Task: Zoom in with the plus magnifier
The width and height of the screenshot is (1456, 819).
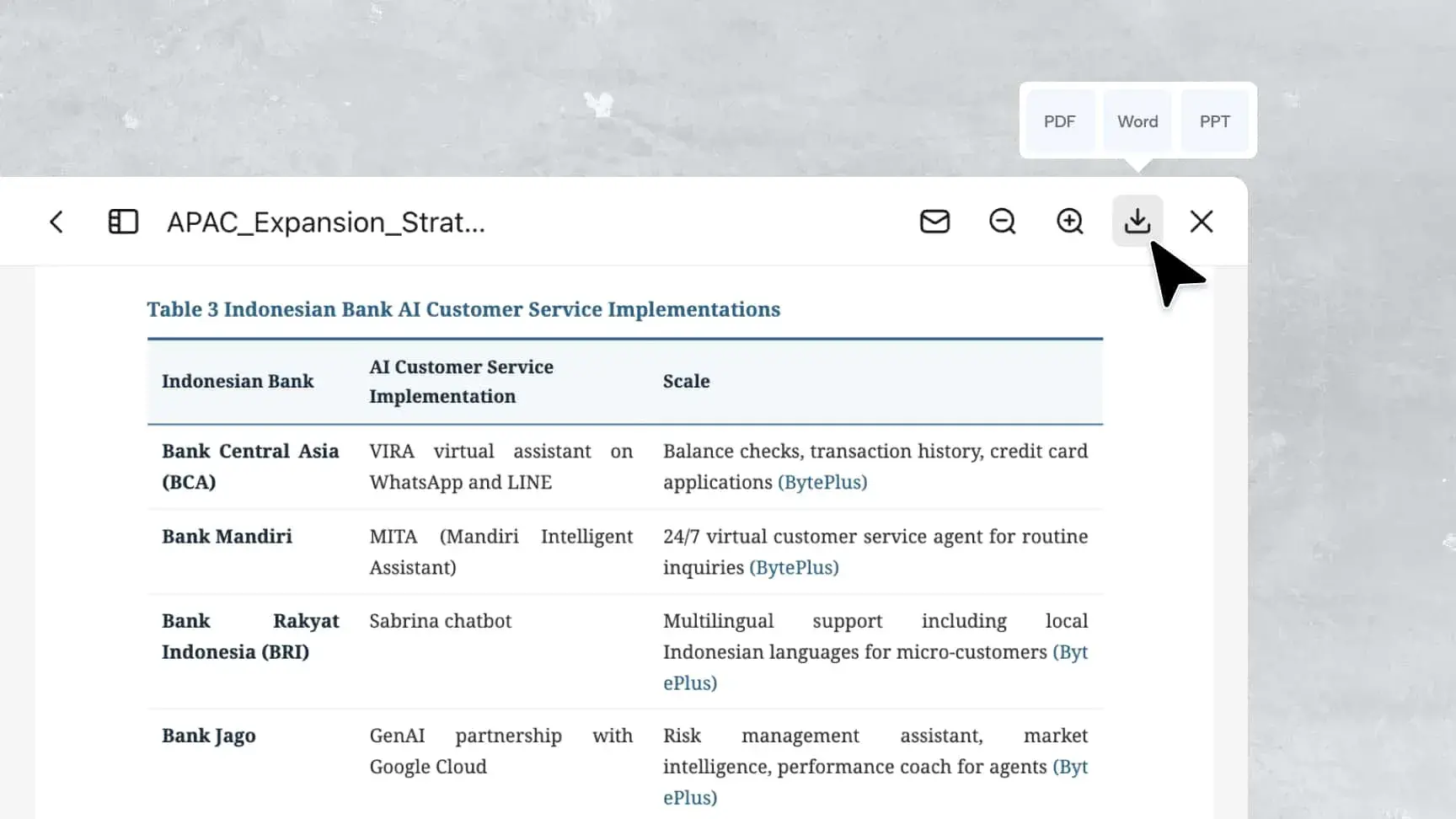Action: coord(1070,222)
